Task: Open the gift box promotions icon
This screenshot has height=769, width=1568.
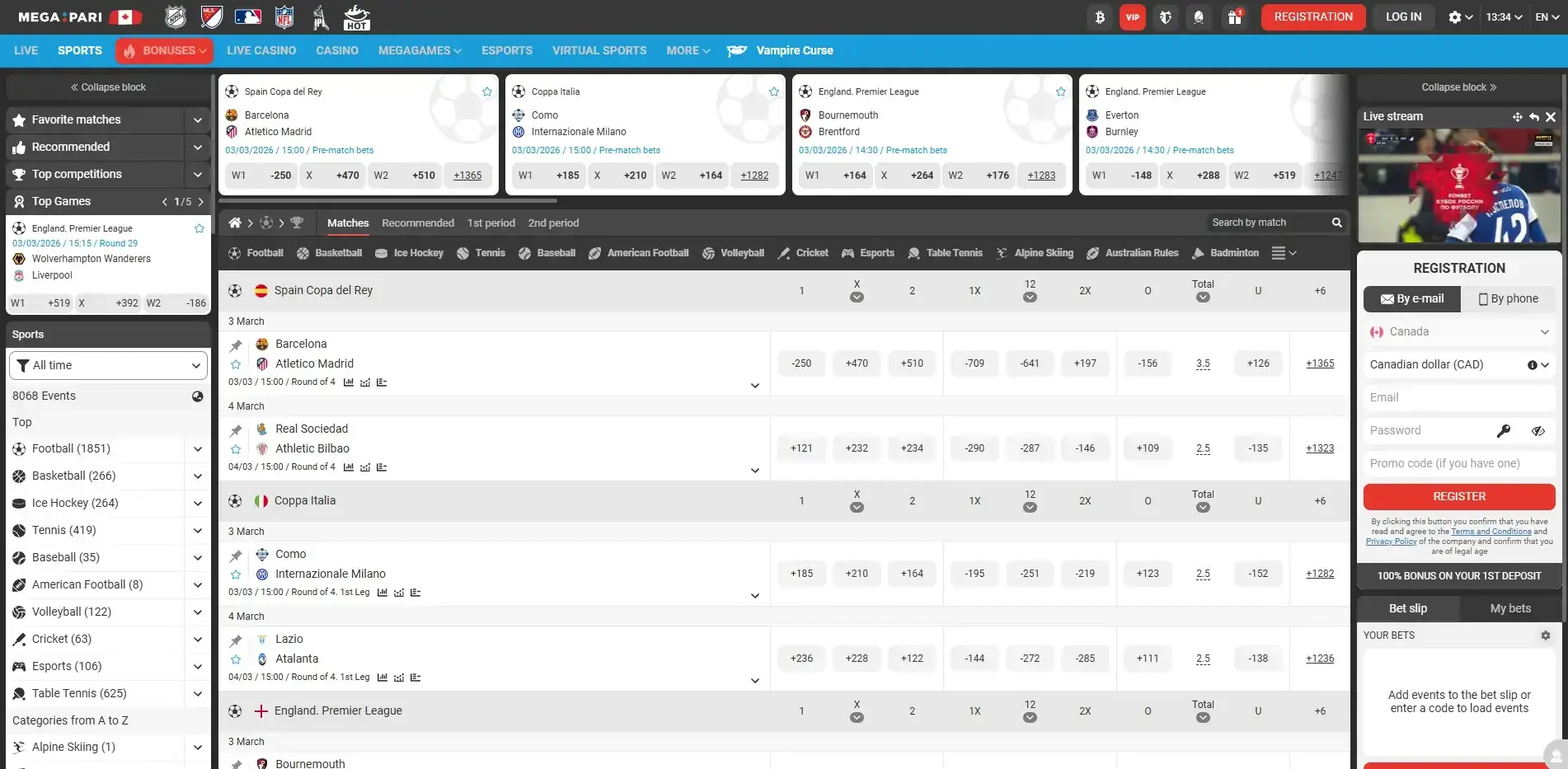Action: coord(1235,17)
